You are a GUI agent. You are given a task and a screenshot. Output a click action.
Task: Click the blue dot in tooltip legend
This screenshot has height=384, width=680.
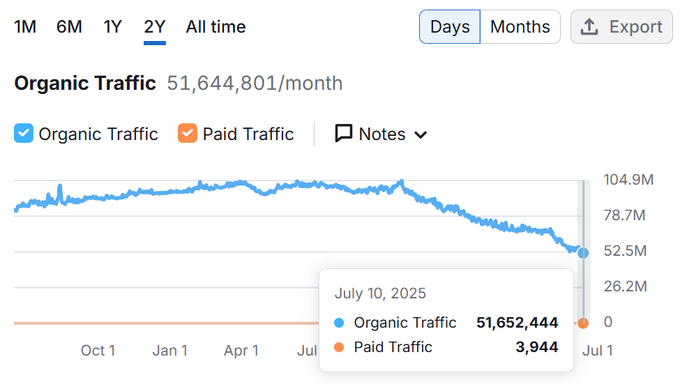(339, 323)
